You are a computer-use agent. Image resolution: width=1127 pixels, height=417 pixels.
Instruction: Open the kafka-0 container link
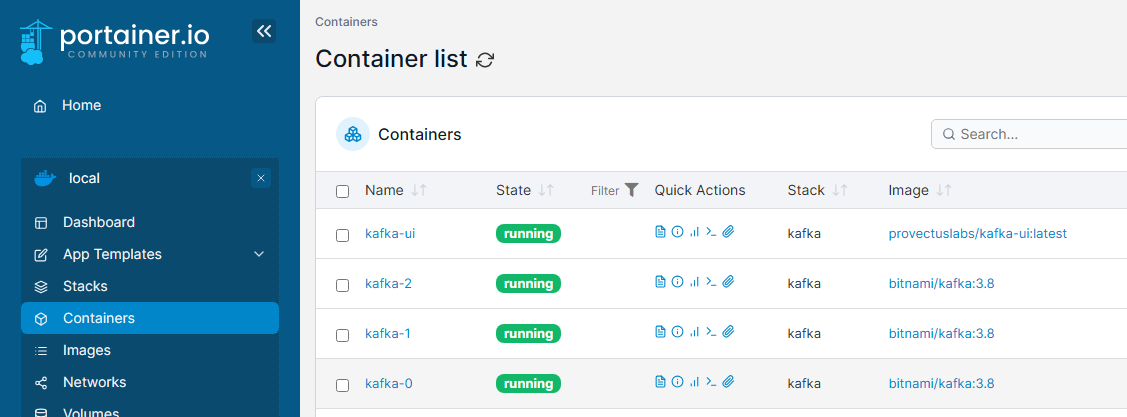click(389, 384)
